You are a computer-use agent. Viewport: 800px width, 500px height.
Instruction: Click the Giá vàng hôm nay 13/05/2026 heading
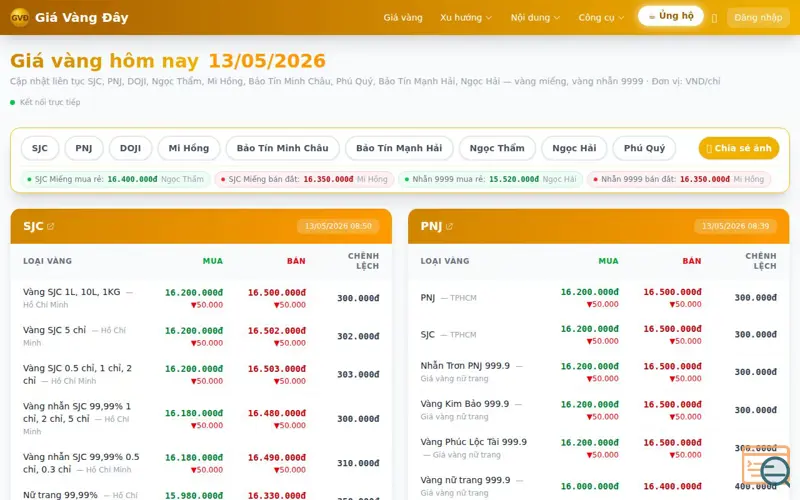coord(168,61)
